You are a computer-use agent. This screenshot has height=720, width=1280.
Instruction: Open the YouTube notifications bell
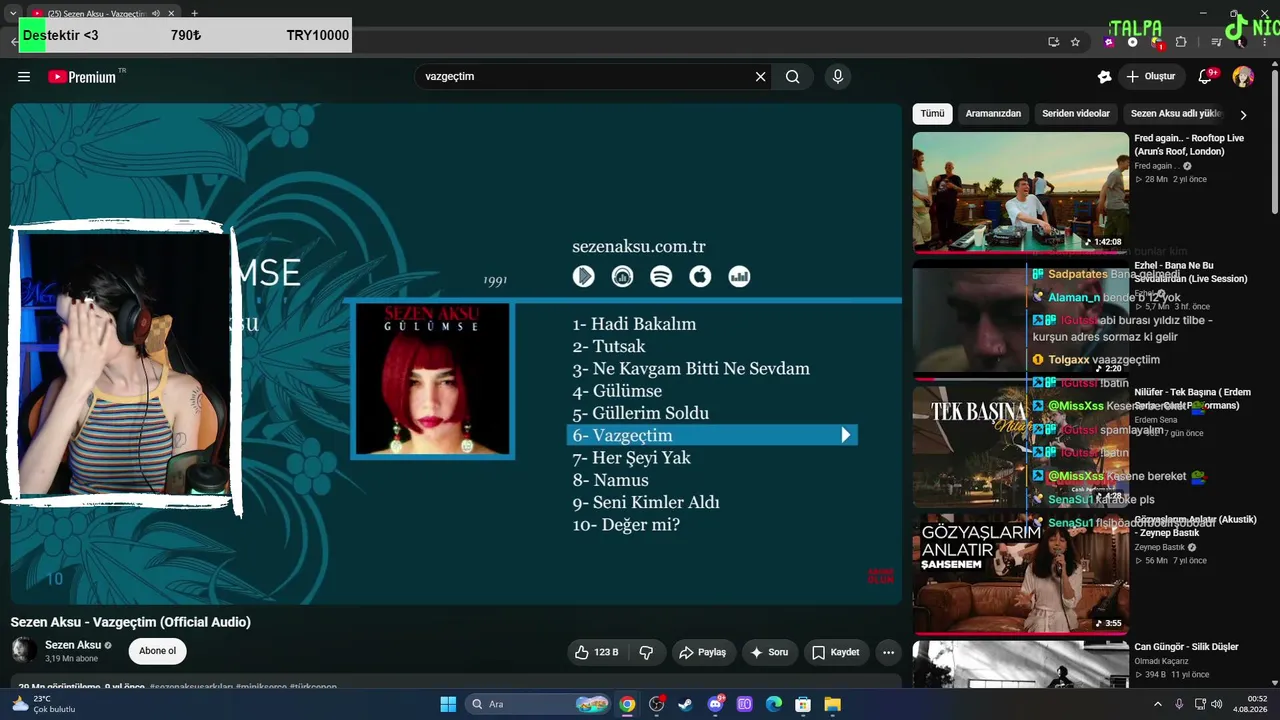pyautogui.click(x=1205, y=77)
